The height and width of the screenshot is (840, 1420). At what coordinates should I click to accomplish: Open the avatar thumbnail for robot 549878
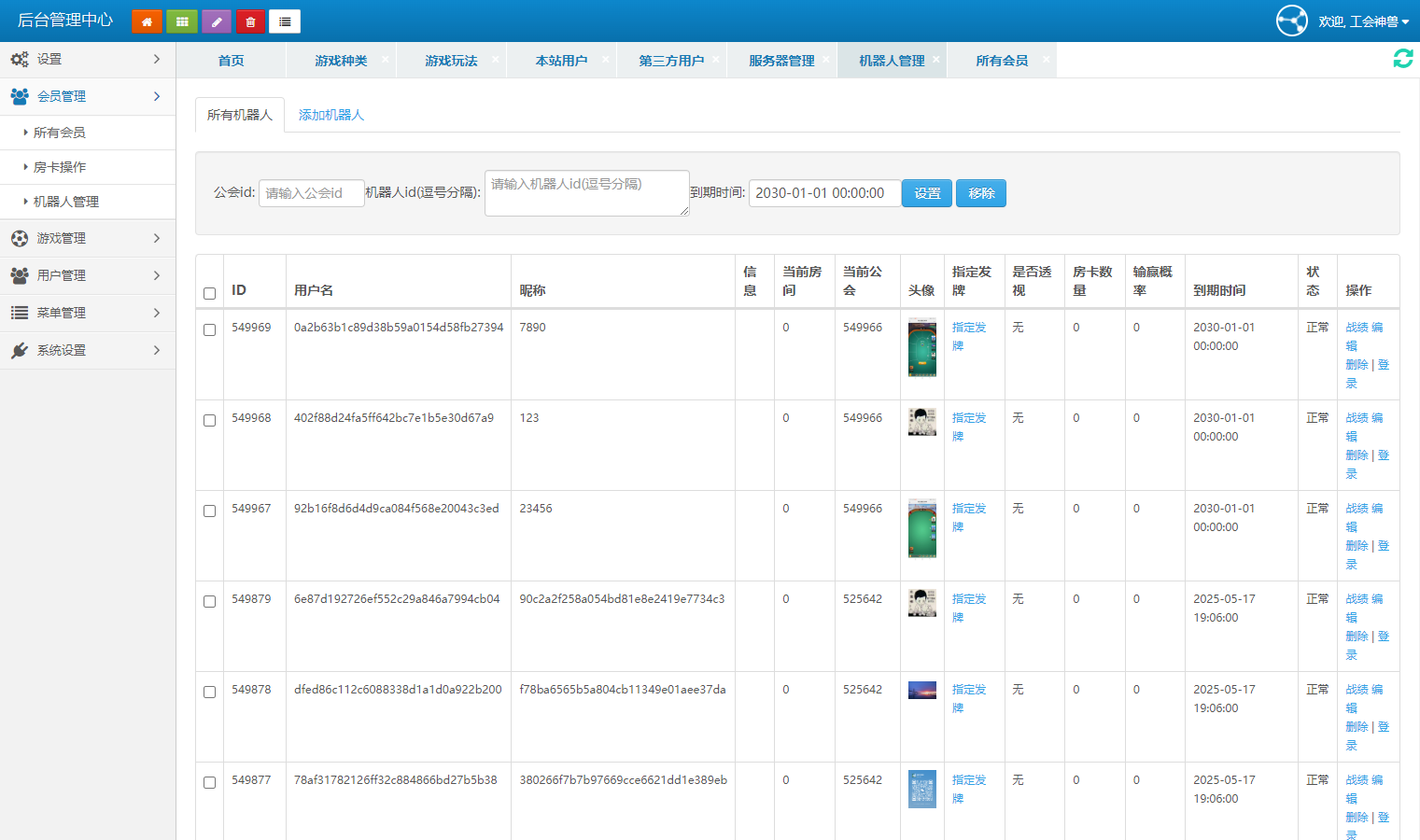[921, 691]
